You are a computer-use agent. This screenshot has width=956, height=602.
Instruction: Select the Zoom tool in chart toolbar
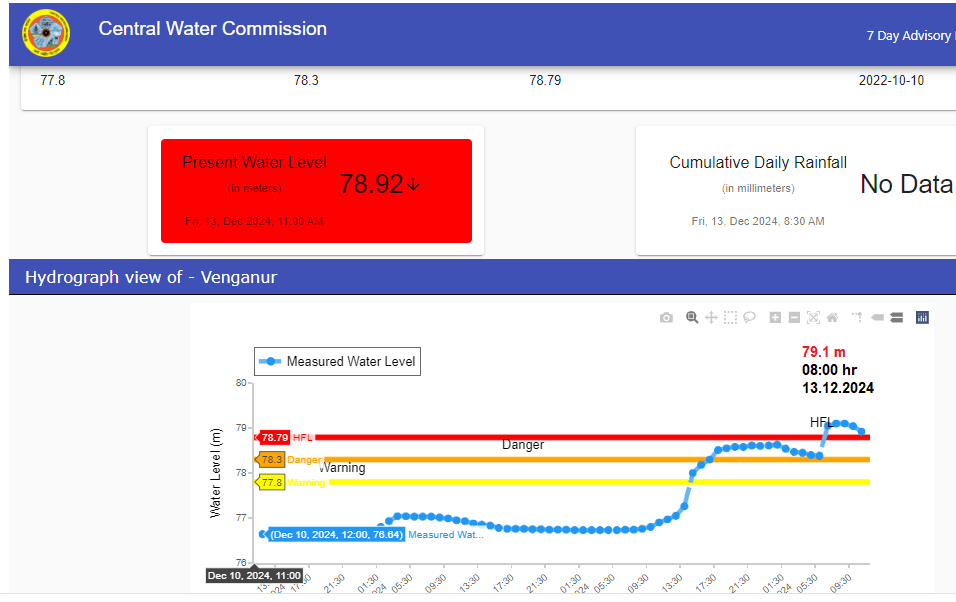tap(692, 318)
